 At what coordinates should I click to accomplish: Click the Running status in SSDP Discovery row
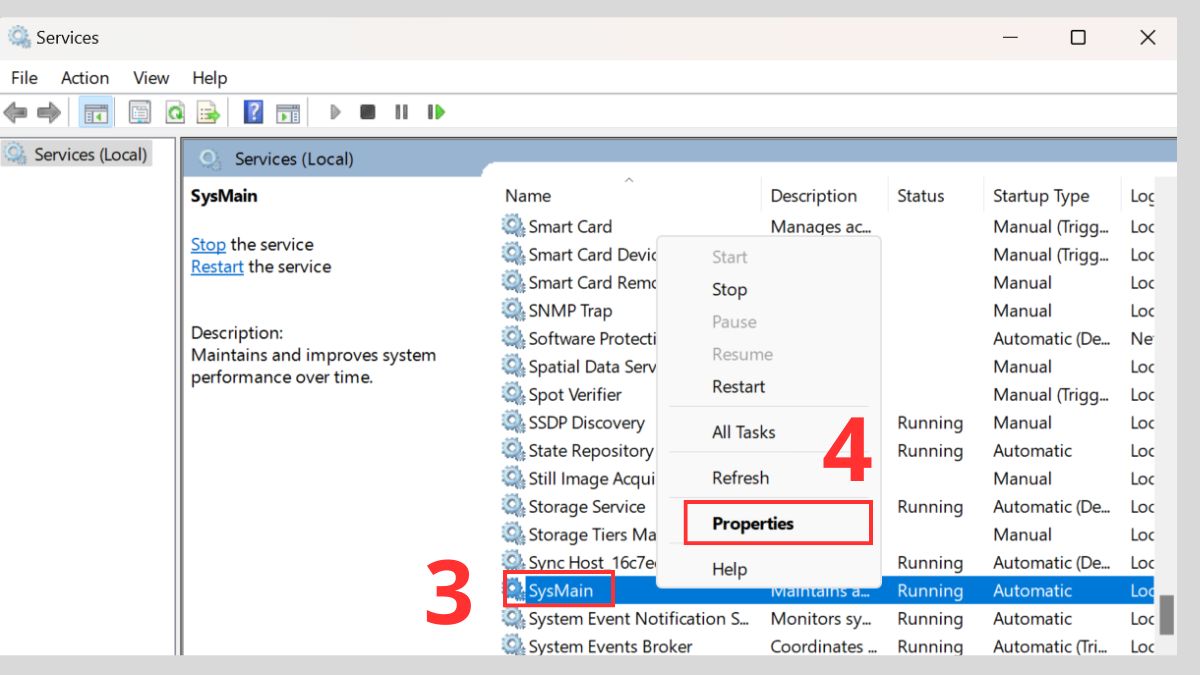coord(930,422)
